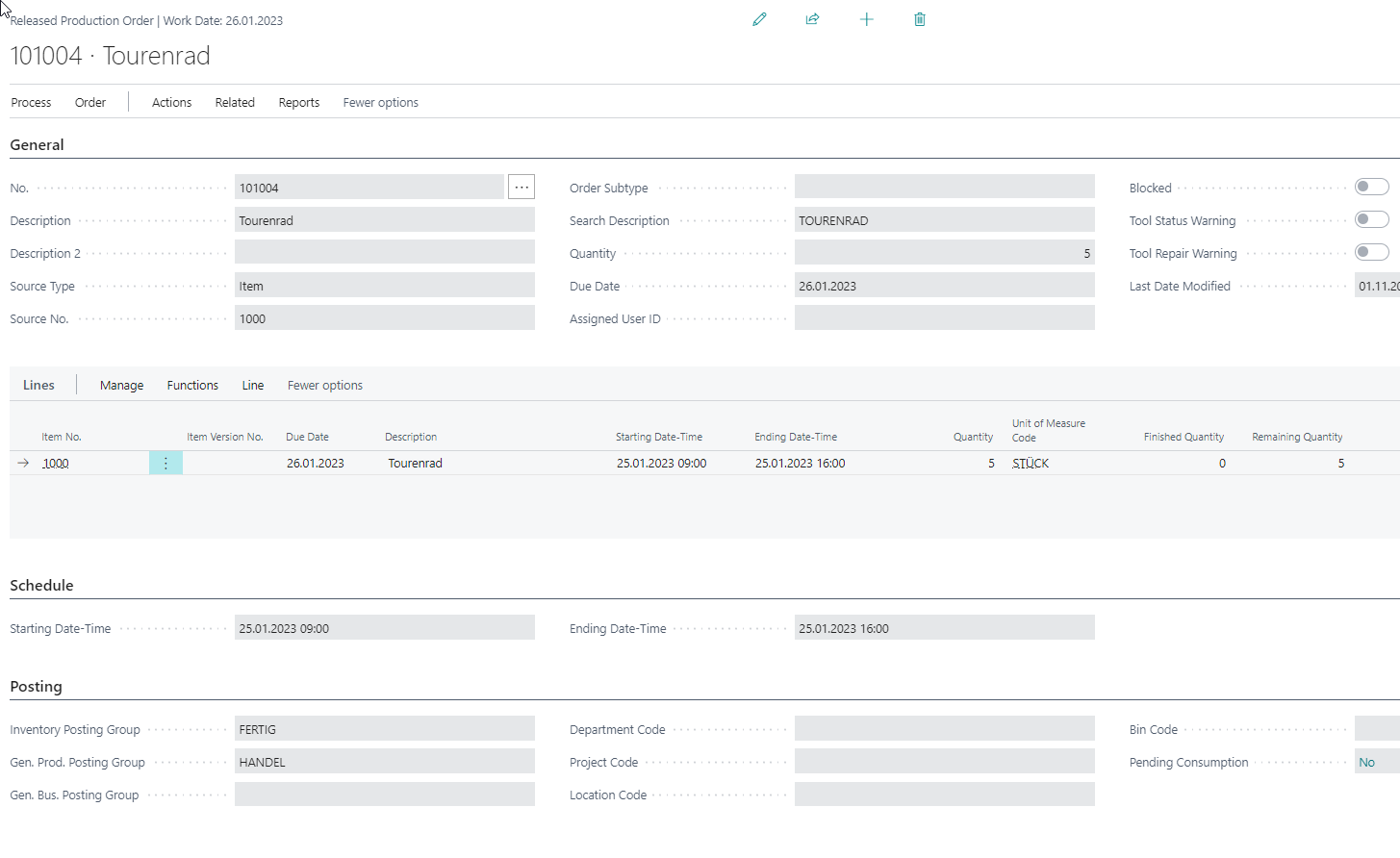Click the Unit of Measure Code column header
This screenshot has width=1400, height=858.
point(1049,430)
